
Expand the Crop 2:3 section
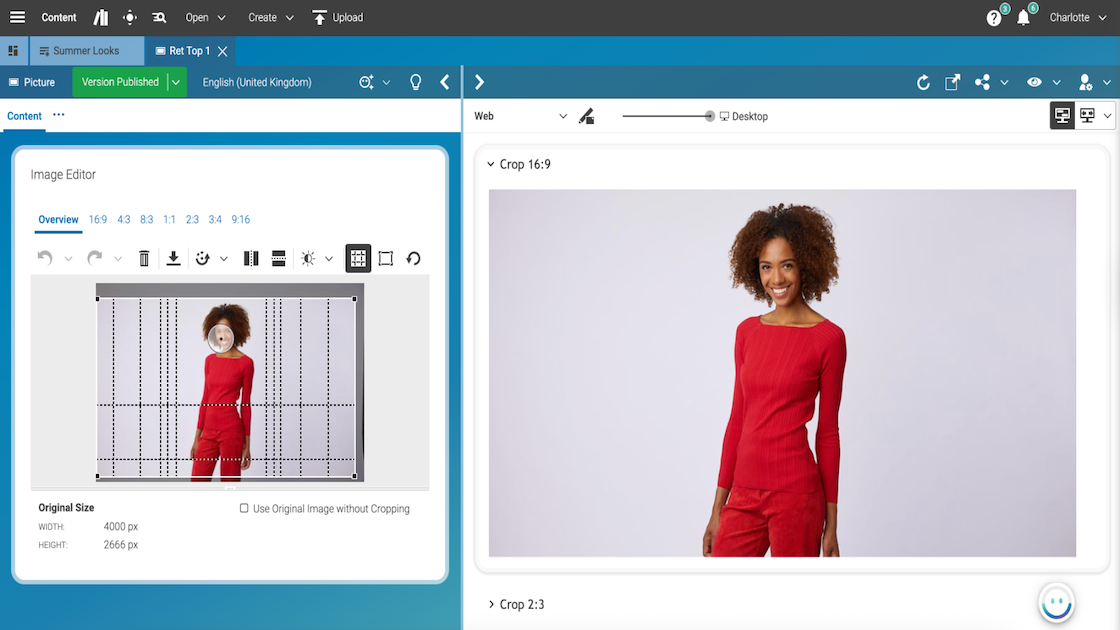(x=491, y=604)
